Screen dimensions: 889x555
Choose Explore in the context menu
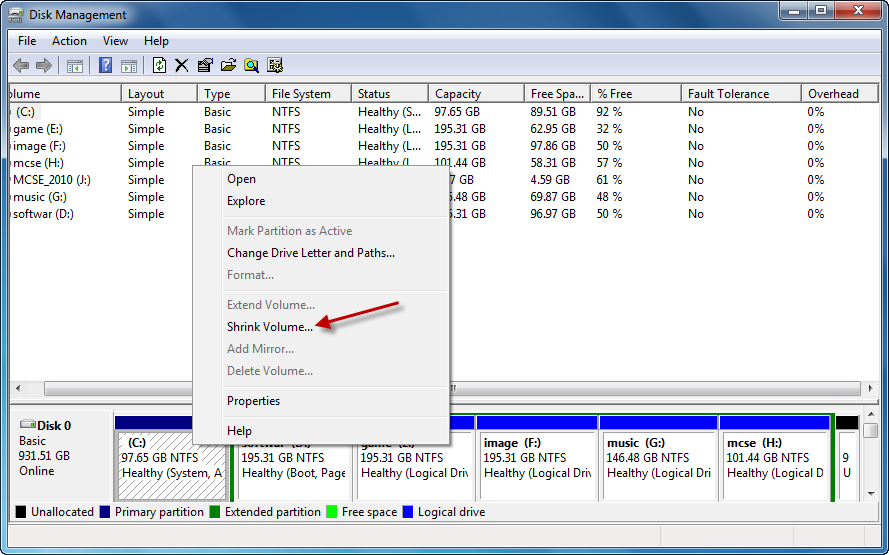click(x=246, y=201)
